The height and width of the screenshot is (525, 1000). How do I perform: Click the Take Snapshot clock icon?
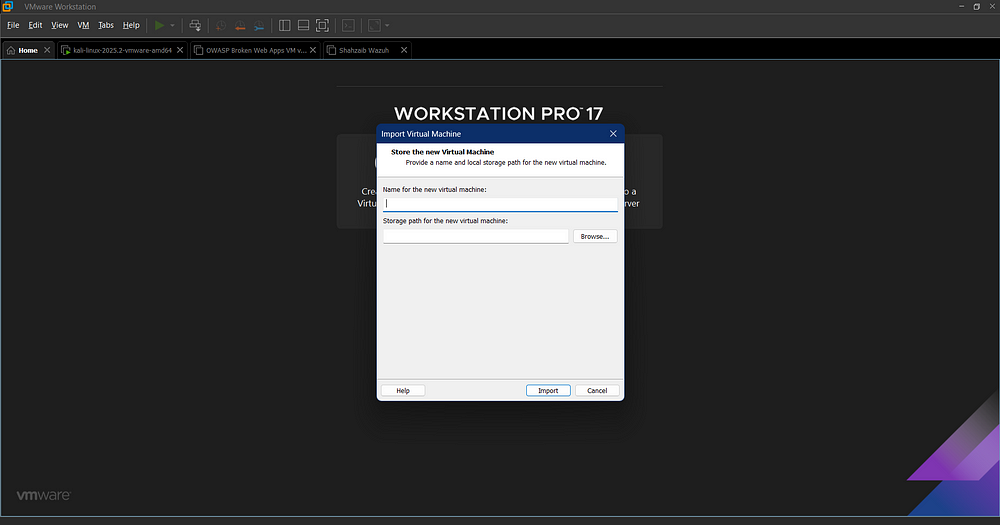(x=221, y=26)
